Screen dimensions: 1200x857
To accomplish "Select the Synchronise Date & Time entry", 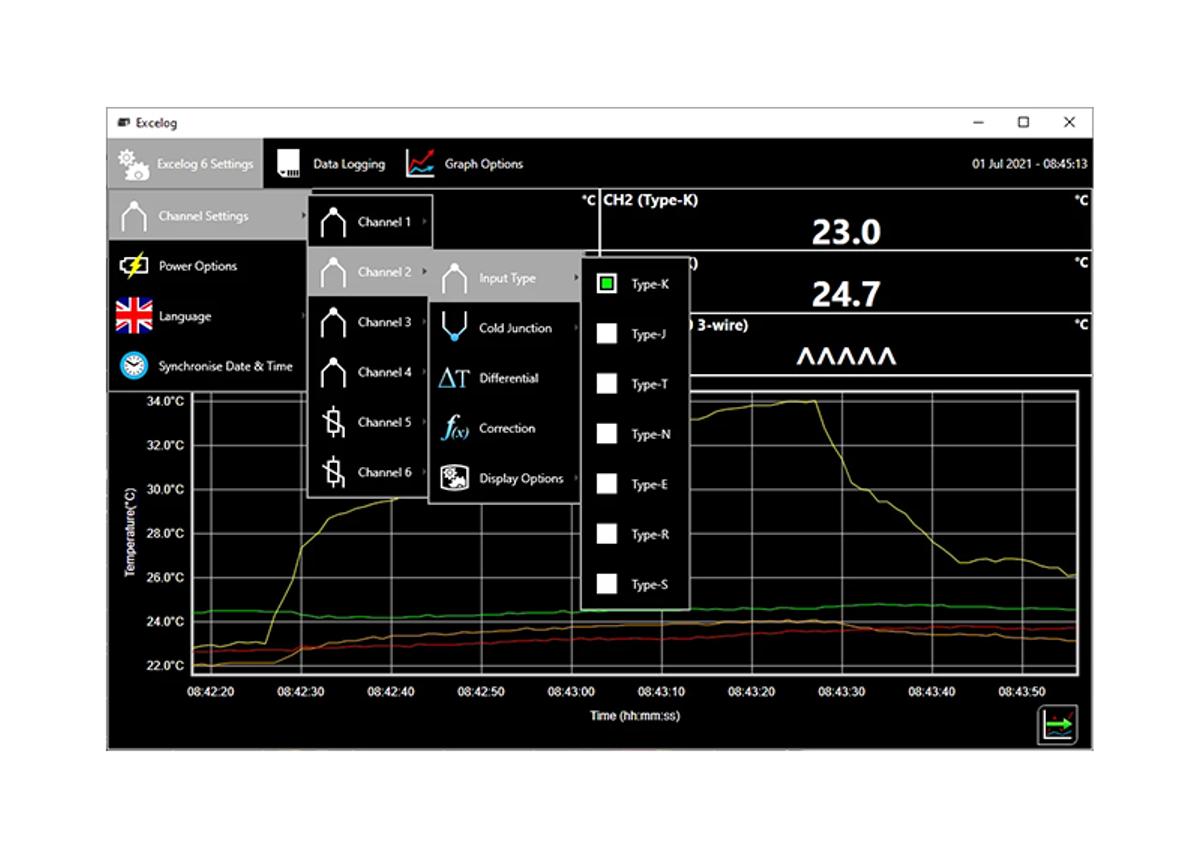I will pyautogui.click(x=208, y=366).
